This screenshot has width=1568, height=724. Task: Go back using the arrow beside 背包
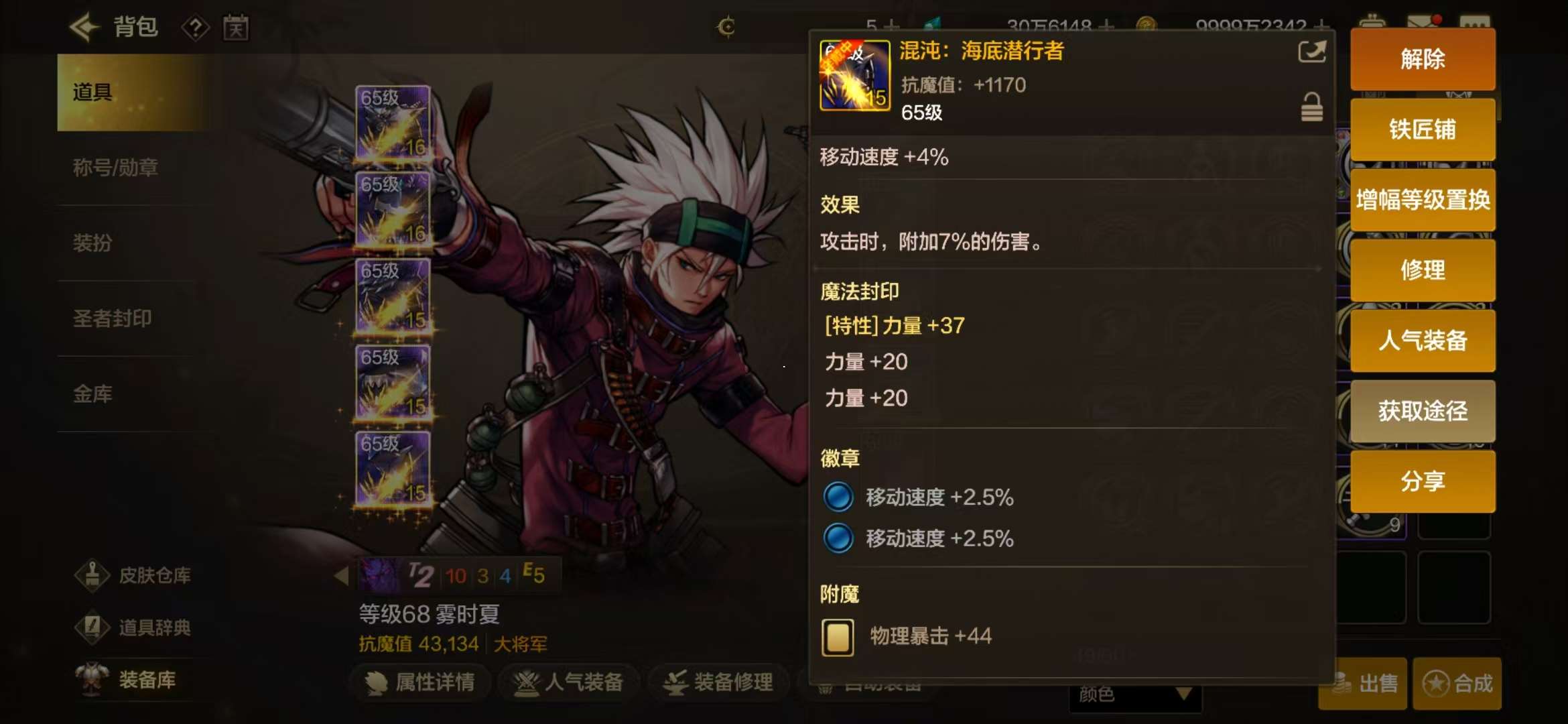(84, 27)
